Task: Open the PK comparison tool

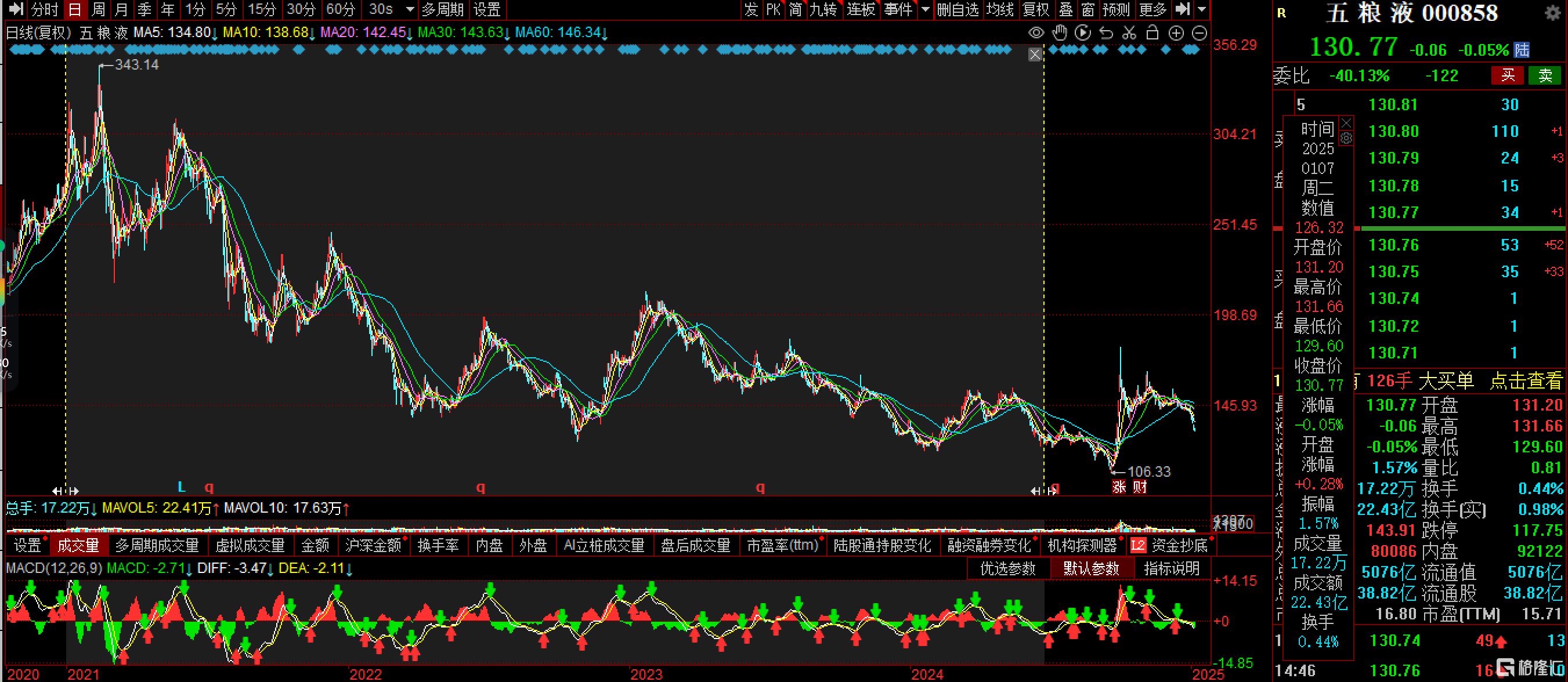Action: pos(773,9)
